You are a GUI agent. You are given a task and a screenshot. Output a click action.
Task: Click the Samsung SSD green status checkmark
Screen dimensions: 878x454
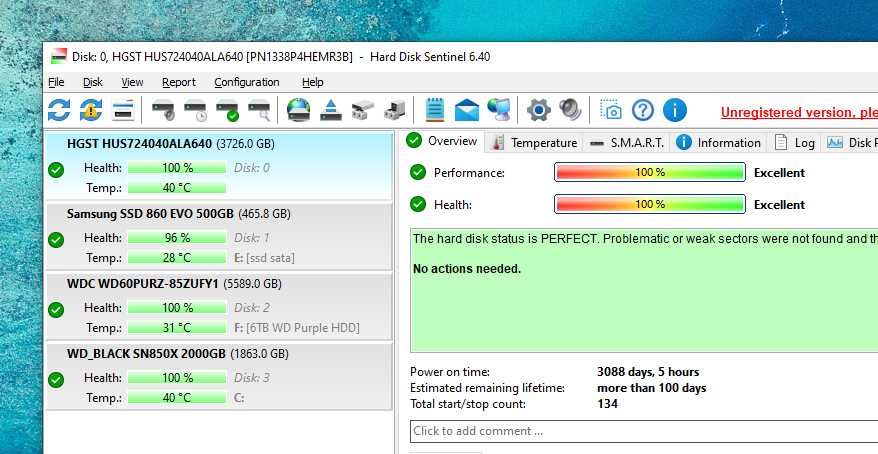click(x=56, y=240)
